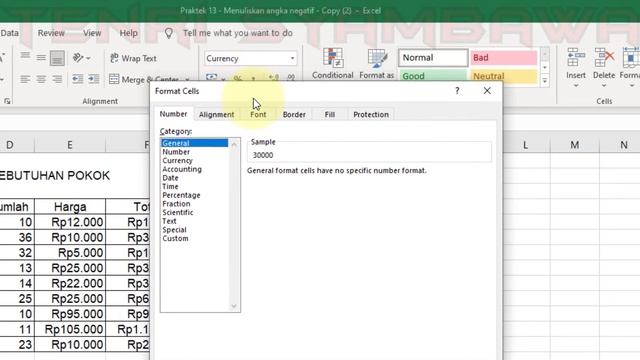
Task: Click the Format Cells help question mark
Action: [457, 91]
